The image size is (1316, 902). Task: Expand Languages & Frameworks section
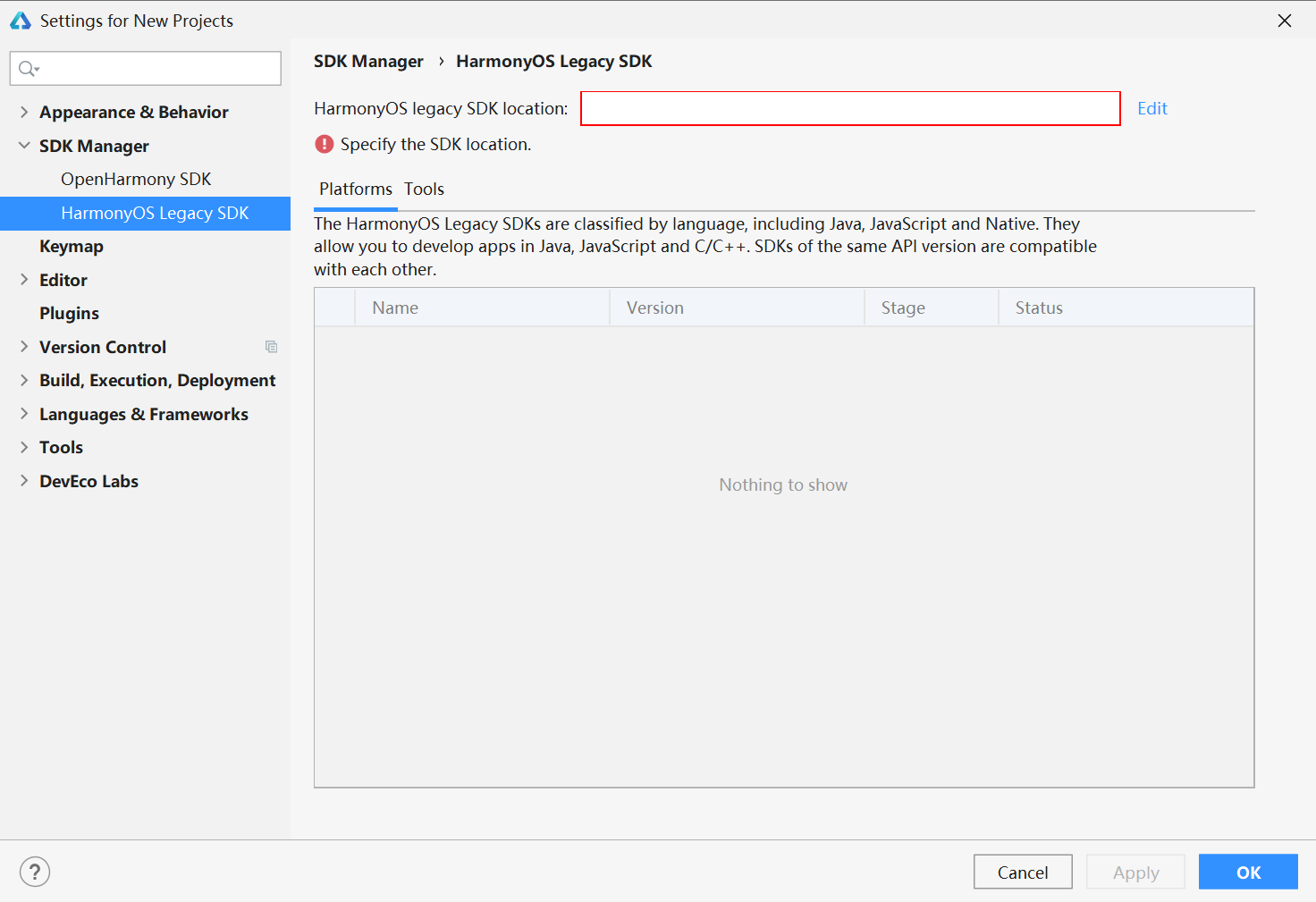24,414
